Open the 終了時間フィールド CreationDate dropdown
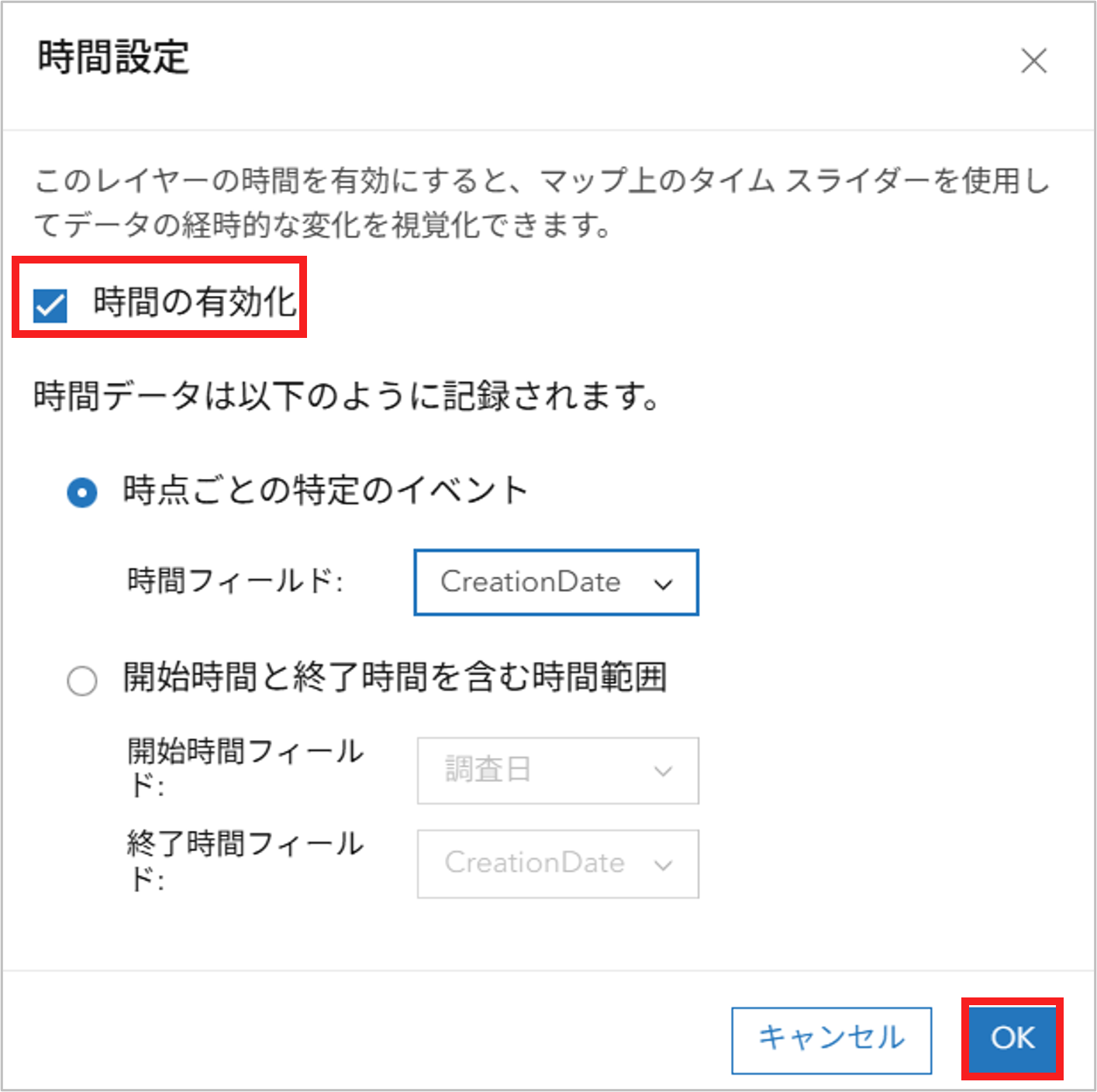1097x1092 pixels. (558, 864)
